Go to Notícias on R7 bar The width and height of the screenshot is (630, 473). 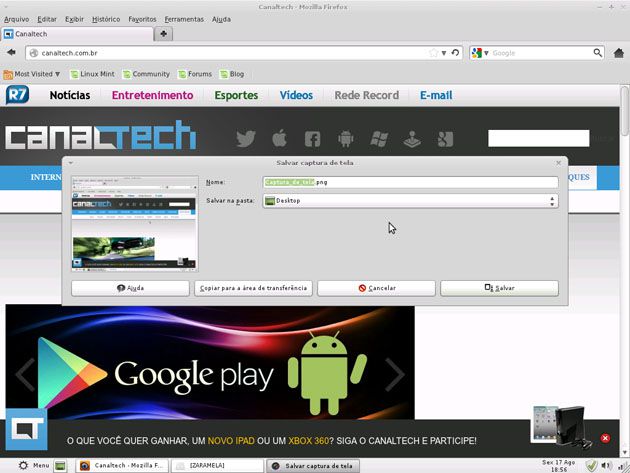pyautogui.click(x=70, y=95)
